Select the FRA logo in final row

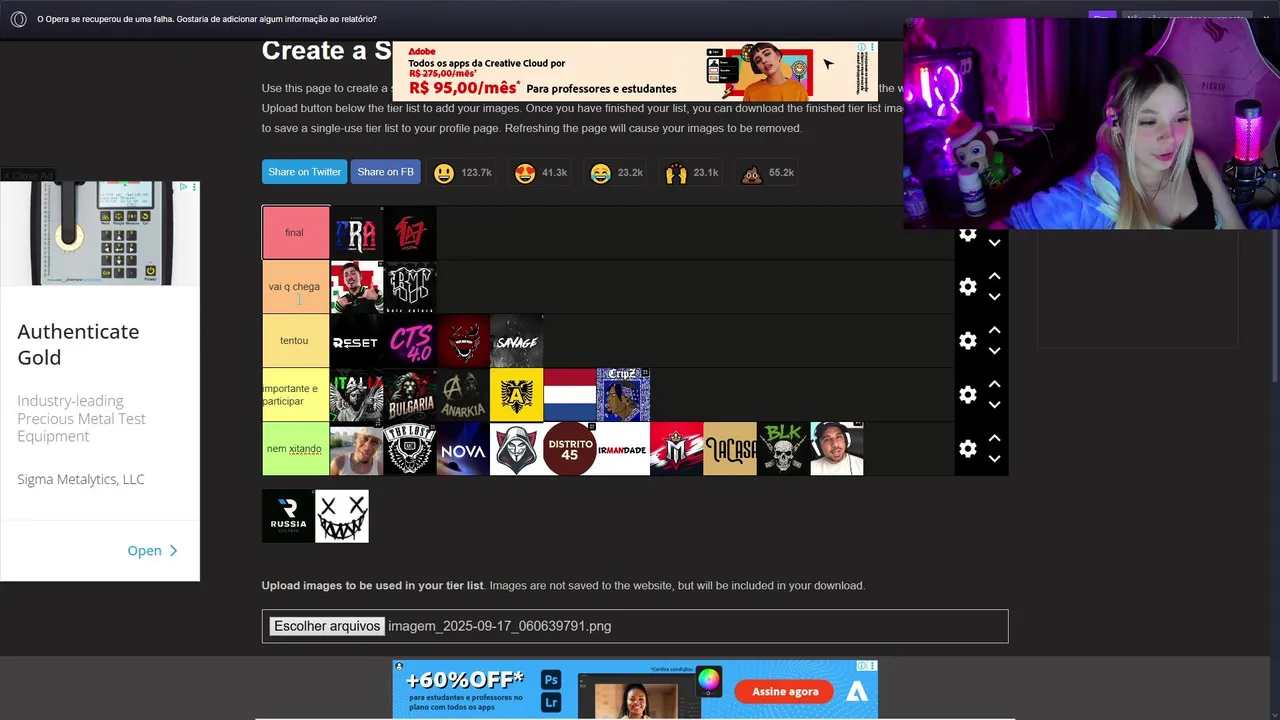[356, 233]
